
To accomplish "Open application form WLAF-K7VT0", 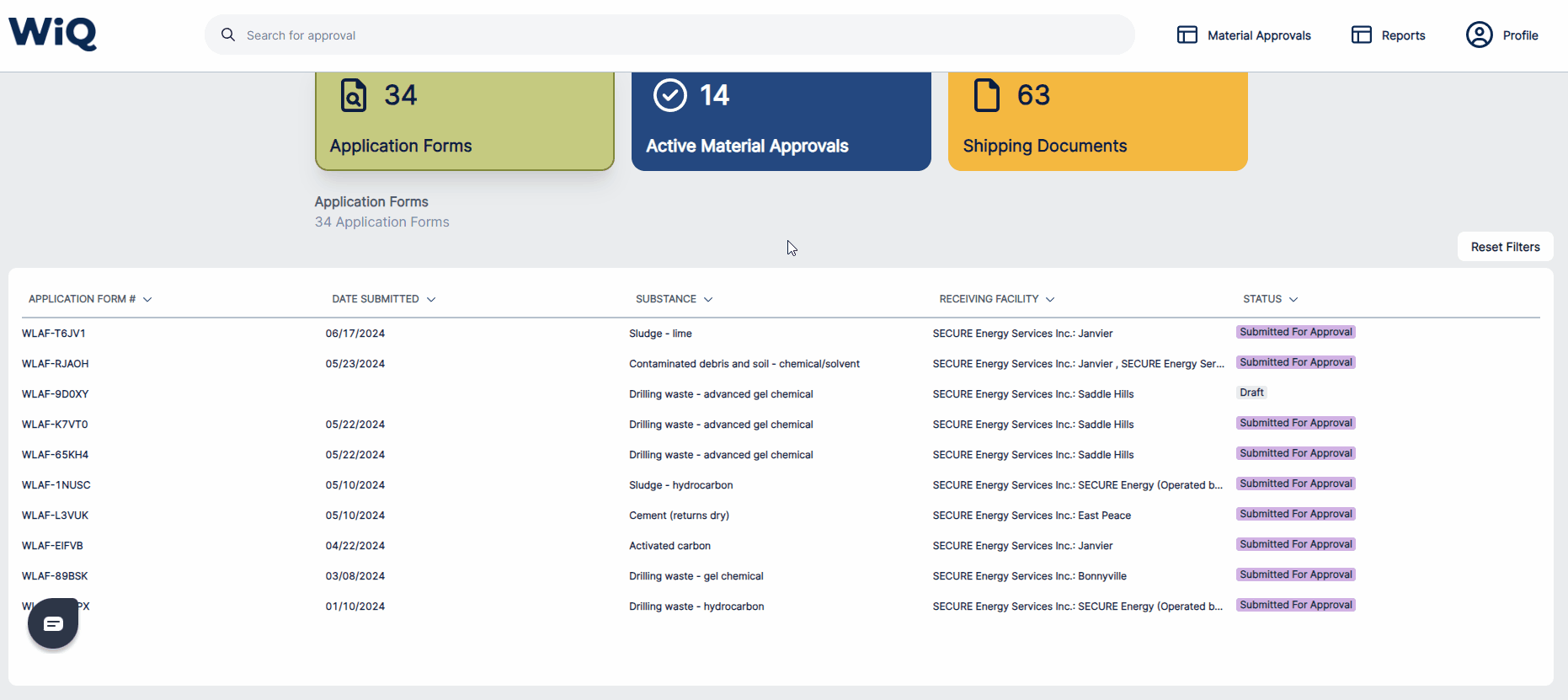I will [55, 425].
